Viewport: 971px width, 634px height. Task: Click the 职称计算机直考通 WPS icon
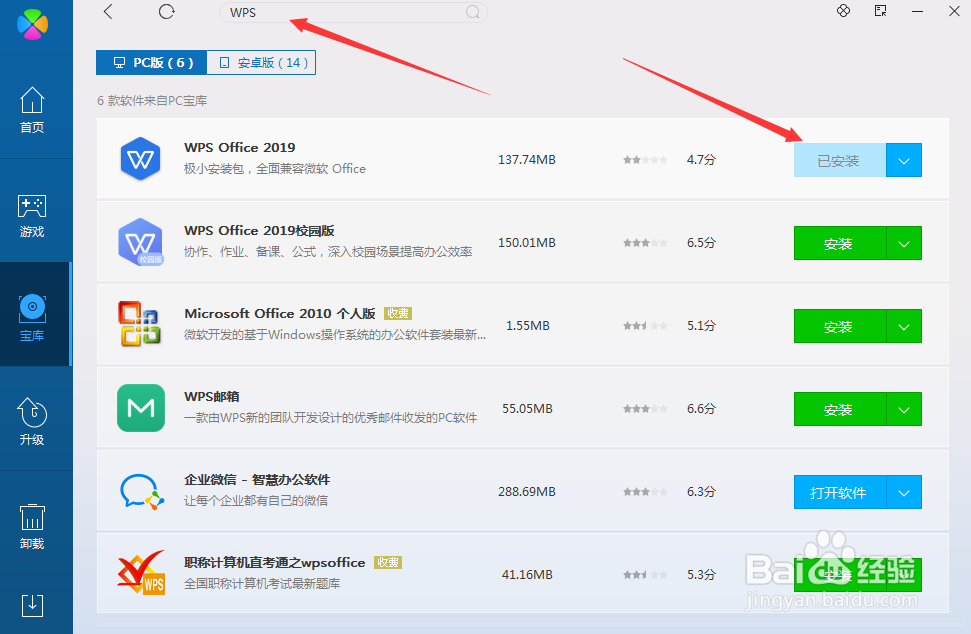142,573
